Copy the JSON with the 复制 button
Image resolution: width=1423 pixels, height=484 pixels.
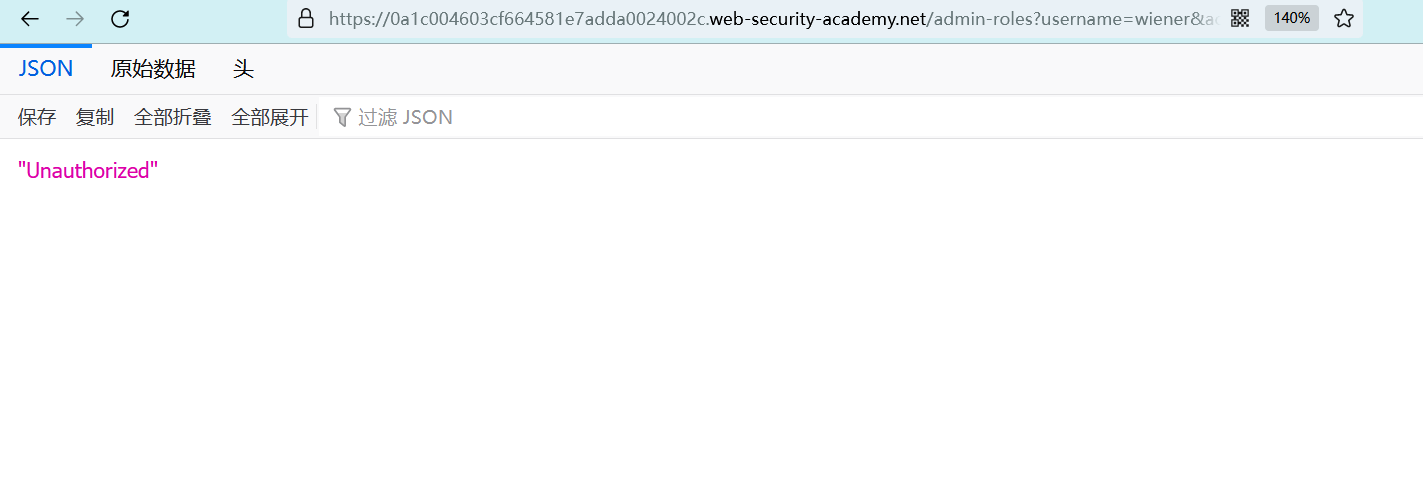click(95, 117)
